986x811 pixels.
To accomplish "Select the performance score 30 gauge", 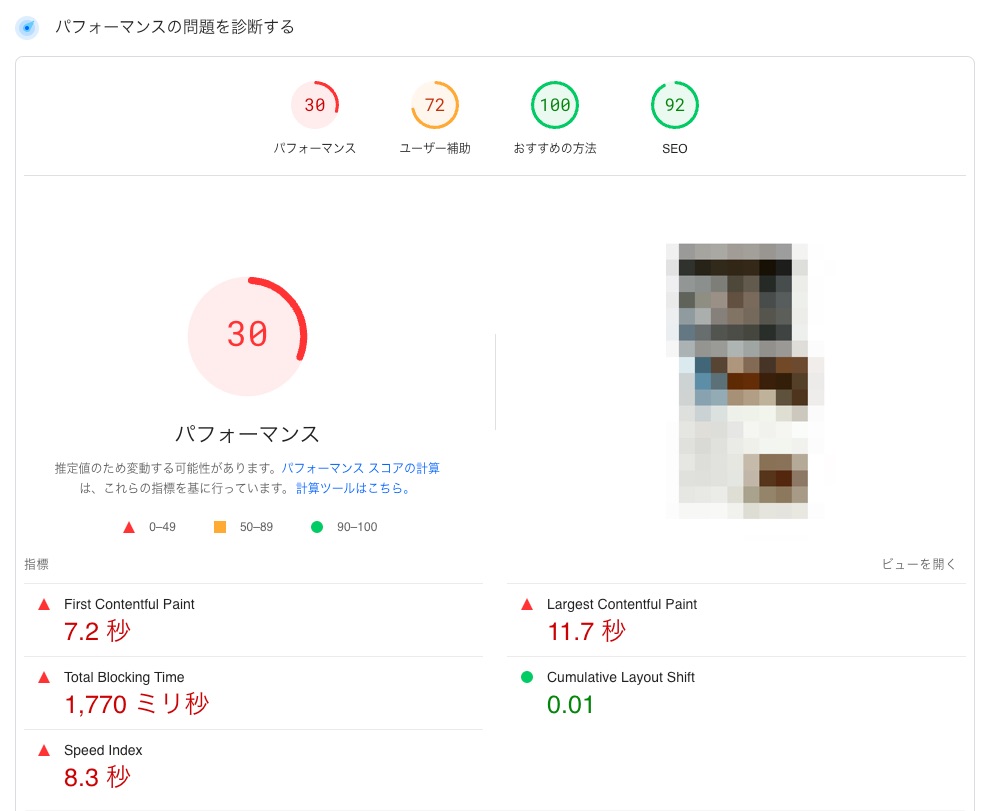I will (x=314, y=105).
